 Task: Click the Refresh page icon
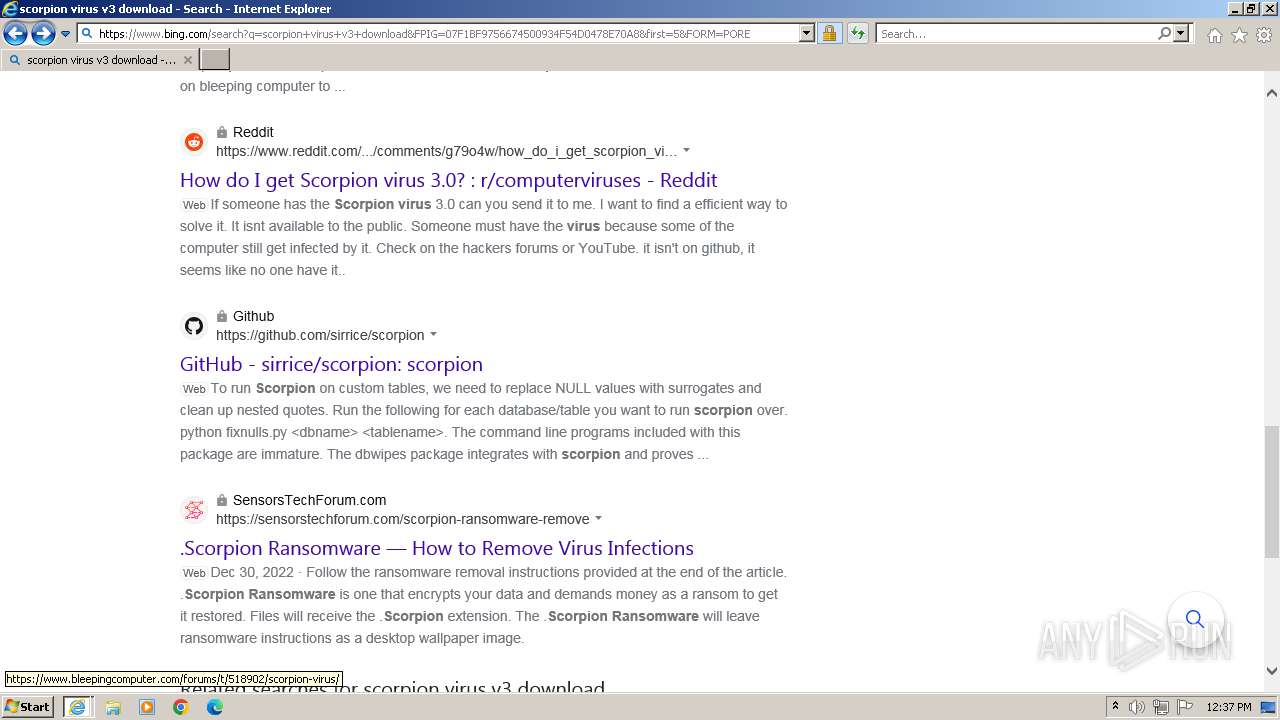coord(857,33)
